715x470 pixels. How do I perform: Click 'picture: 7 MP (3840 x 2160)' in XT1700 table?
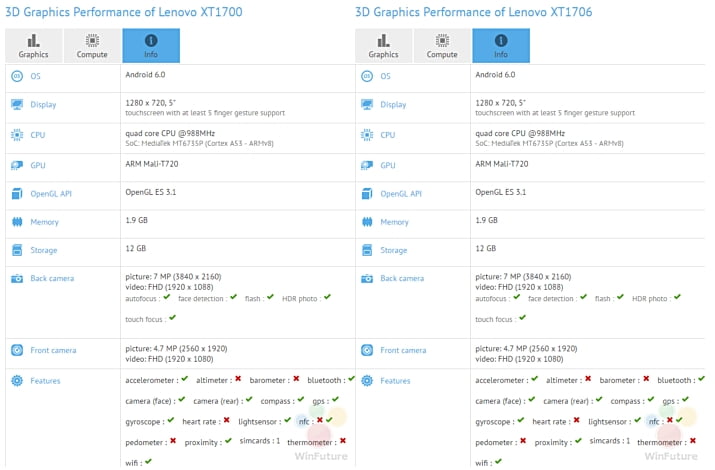click(x=173, y=277)
